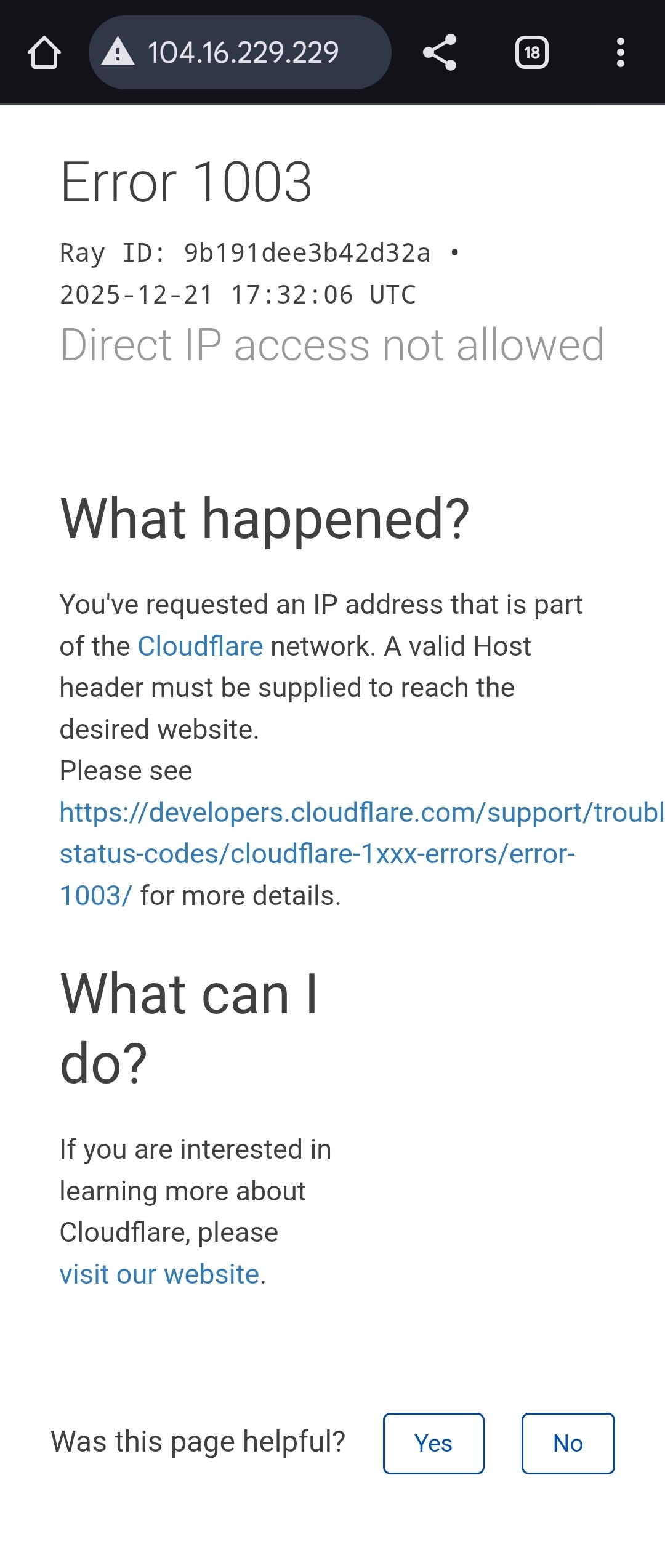This screenshot has width=665, height=1568.
Task: Tap the error-1003 URL ending line
Action: [x=95, y=896]
